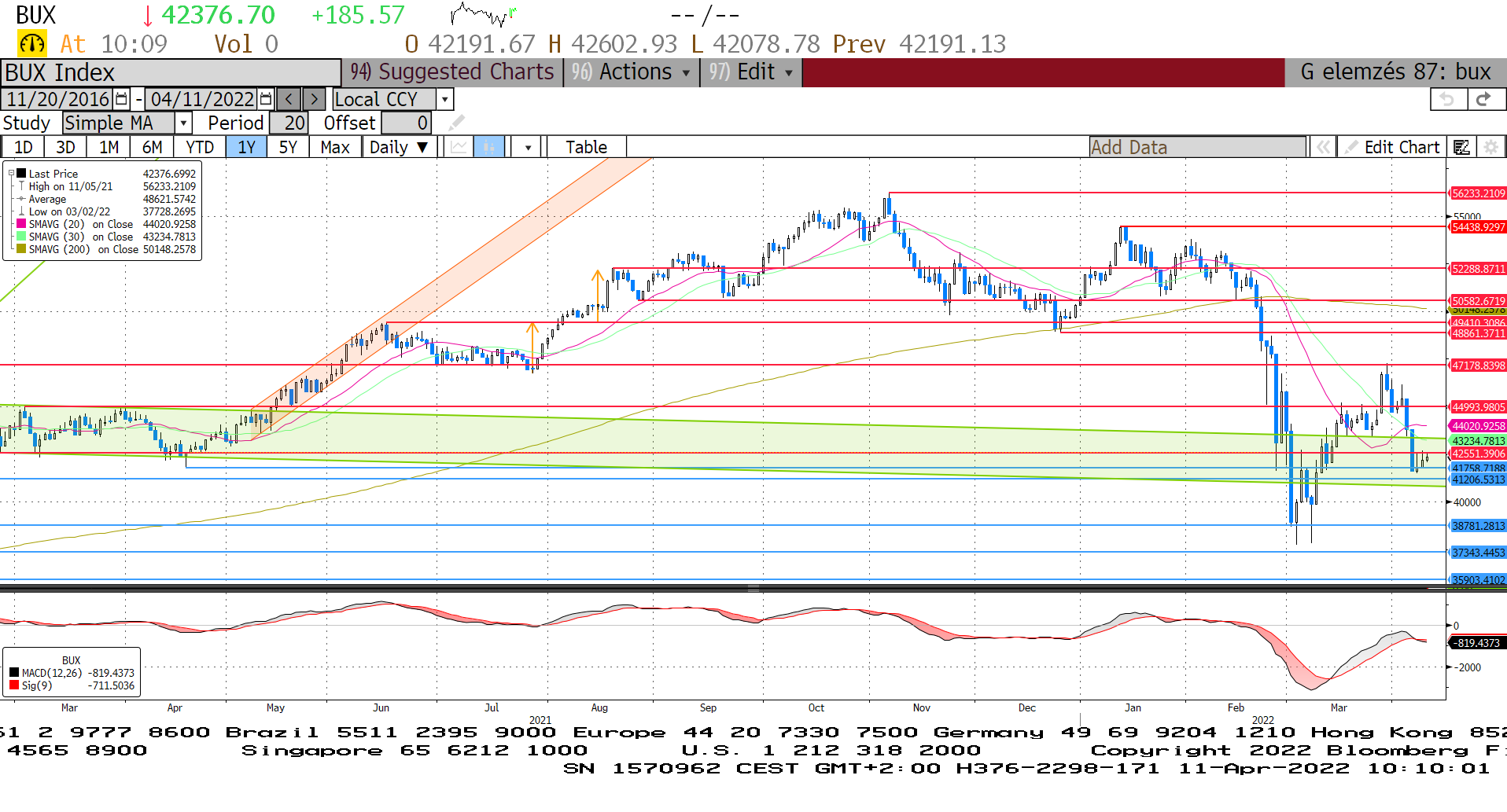This screenshot has width=1507, height=812.
Task: Click the intraday sparkline mini chart
Action: click(483, 14)
